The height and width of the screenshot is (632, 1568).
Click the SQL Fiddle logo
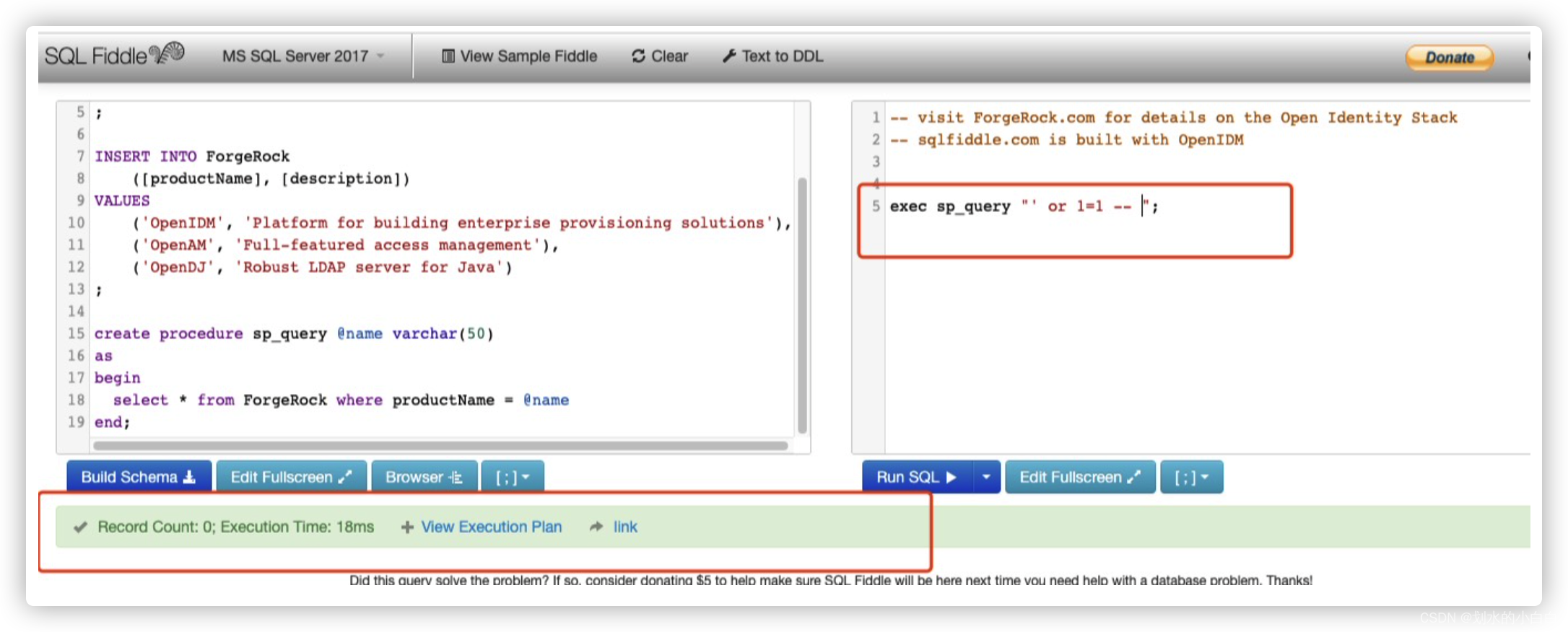tap(114, 55)
